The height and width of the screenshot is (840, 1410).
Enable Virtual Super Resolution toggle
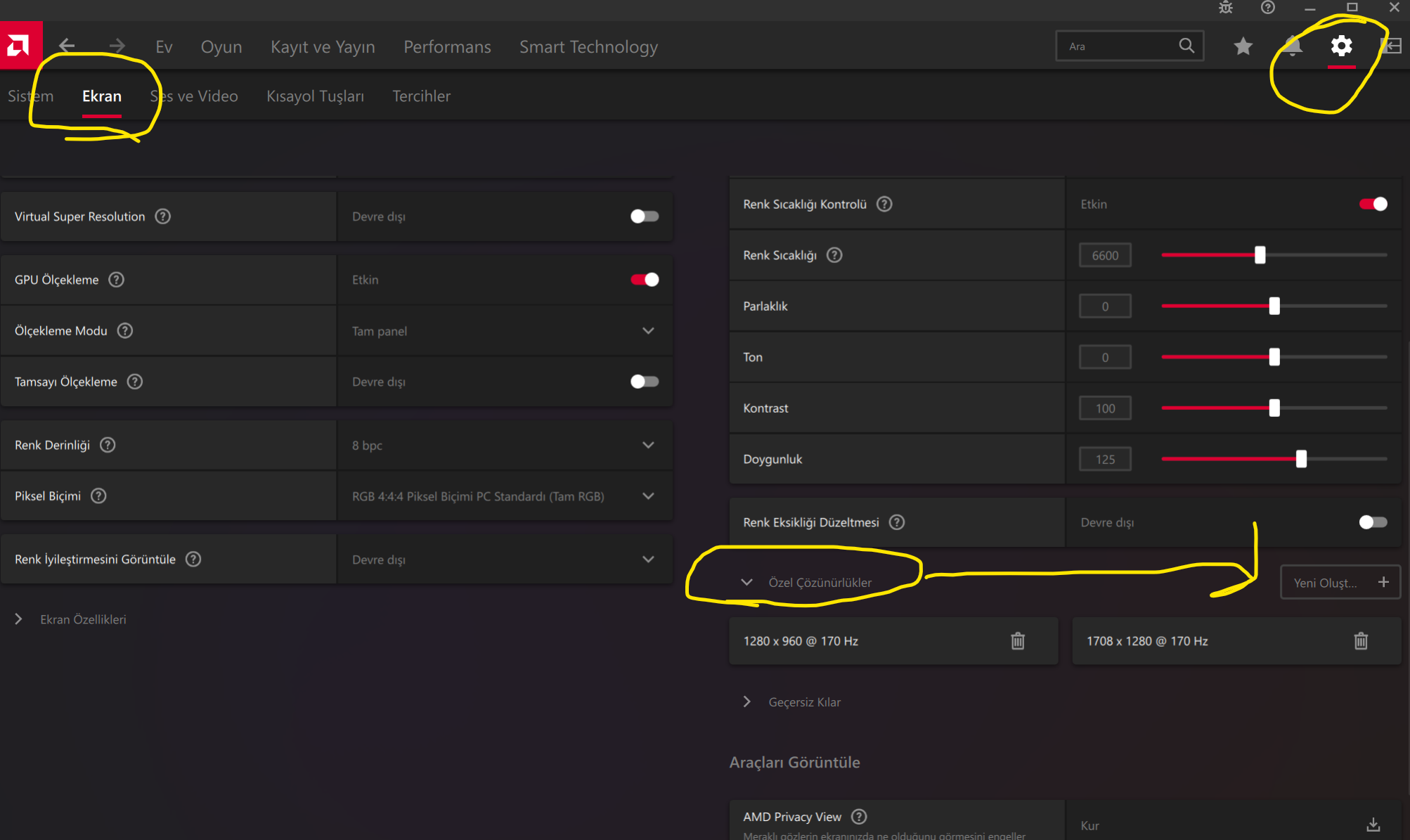644,217
